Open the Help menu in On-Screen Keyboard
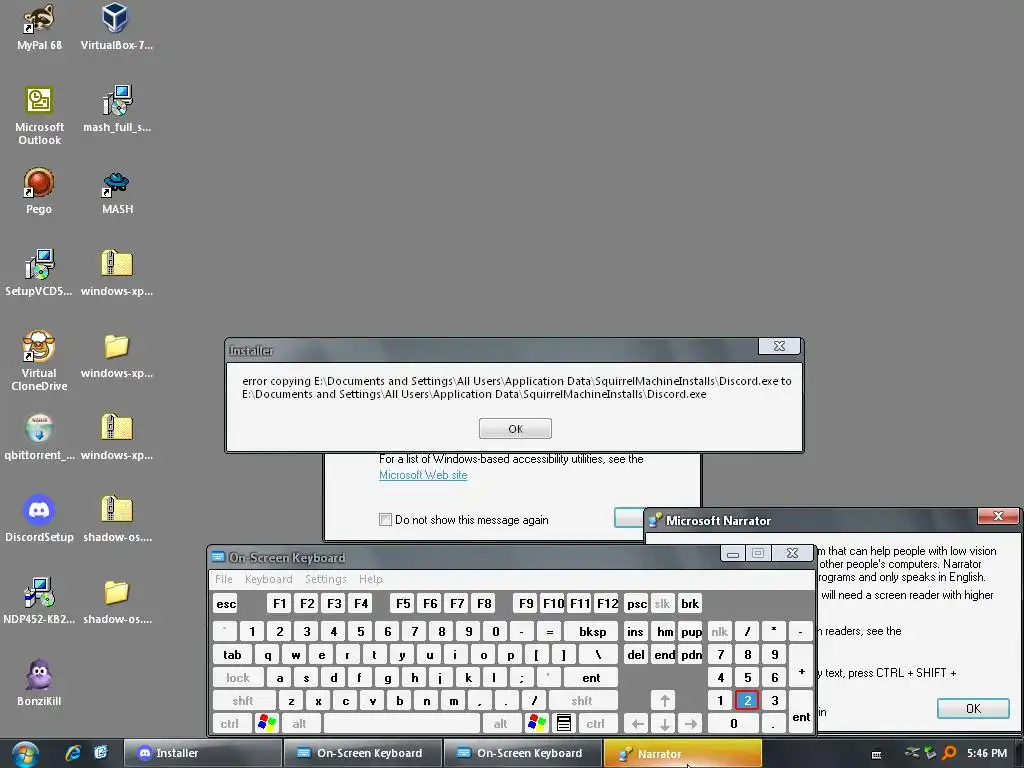1024x768 pixels. point(371,579)
